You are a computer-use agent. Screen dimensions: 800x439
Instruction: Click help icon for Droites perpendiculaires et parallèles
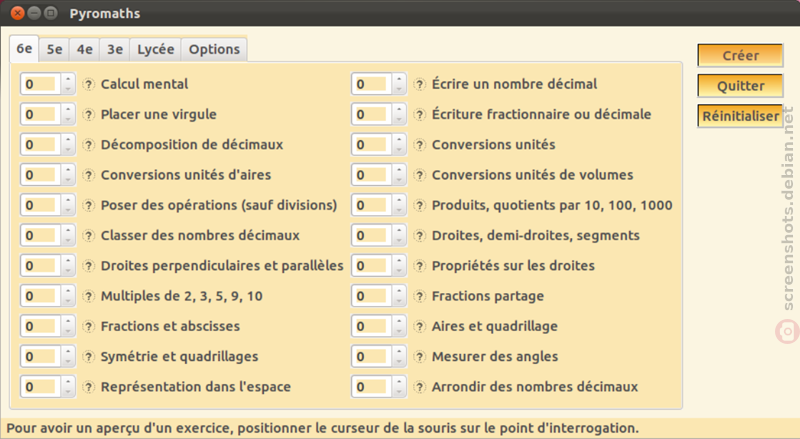(89, 266)
